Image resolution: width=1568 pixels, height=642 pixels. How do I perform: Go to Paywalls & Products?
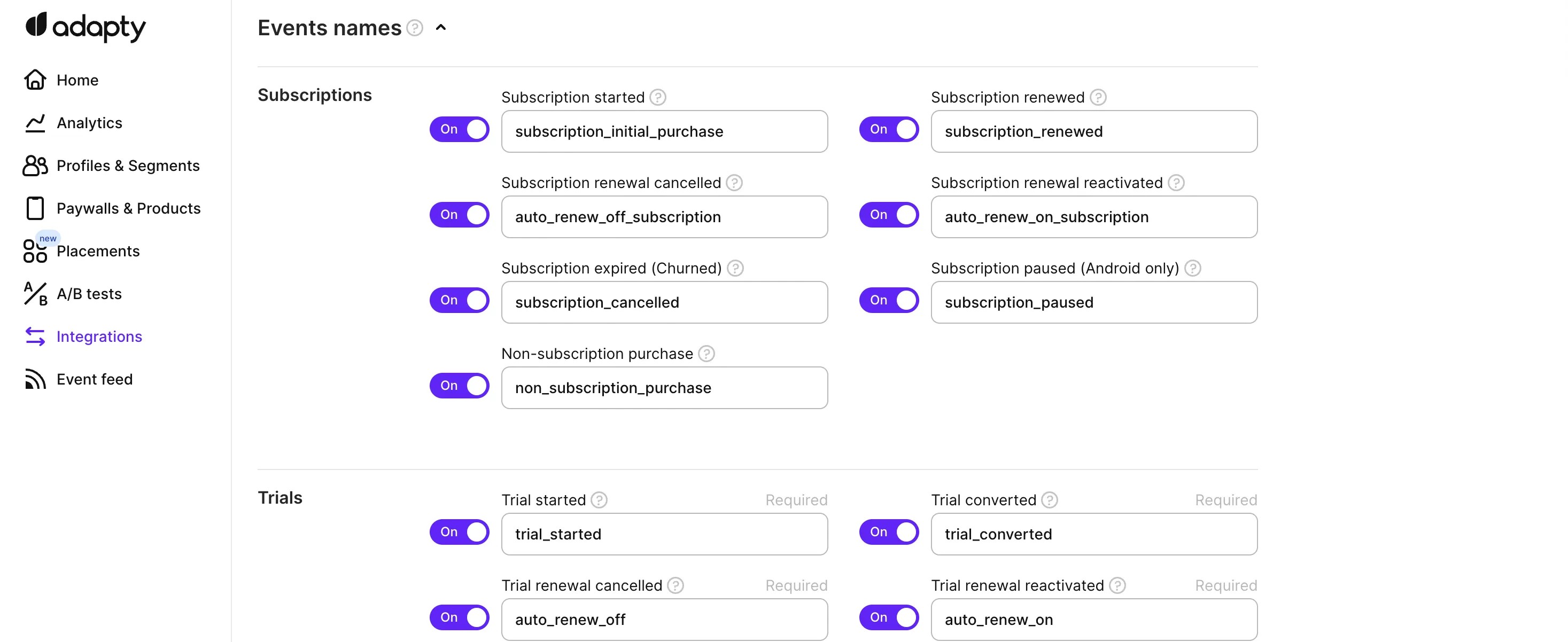[128, 209]
